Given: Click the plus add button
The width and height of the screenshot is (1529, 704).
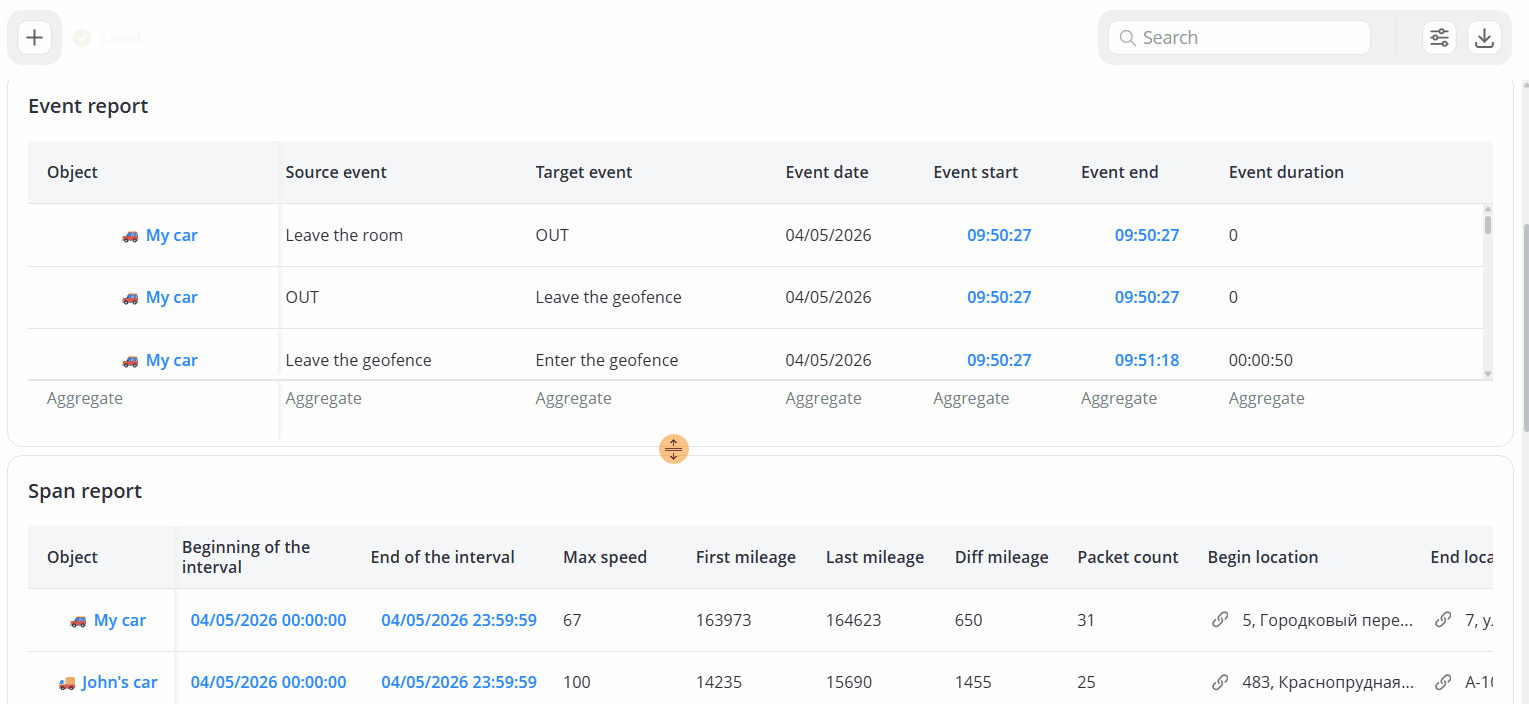Looking at the screenshot, I should tap(35, 38).
